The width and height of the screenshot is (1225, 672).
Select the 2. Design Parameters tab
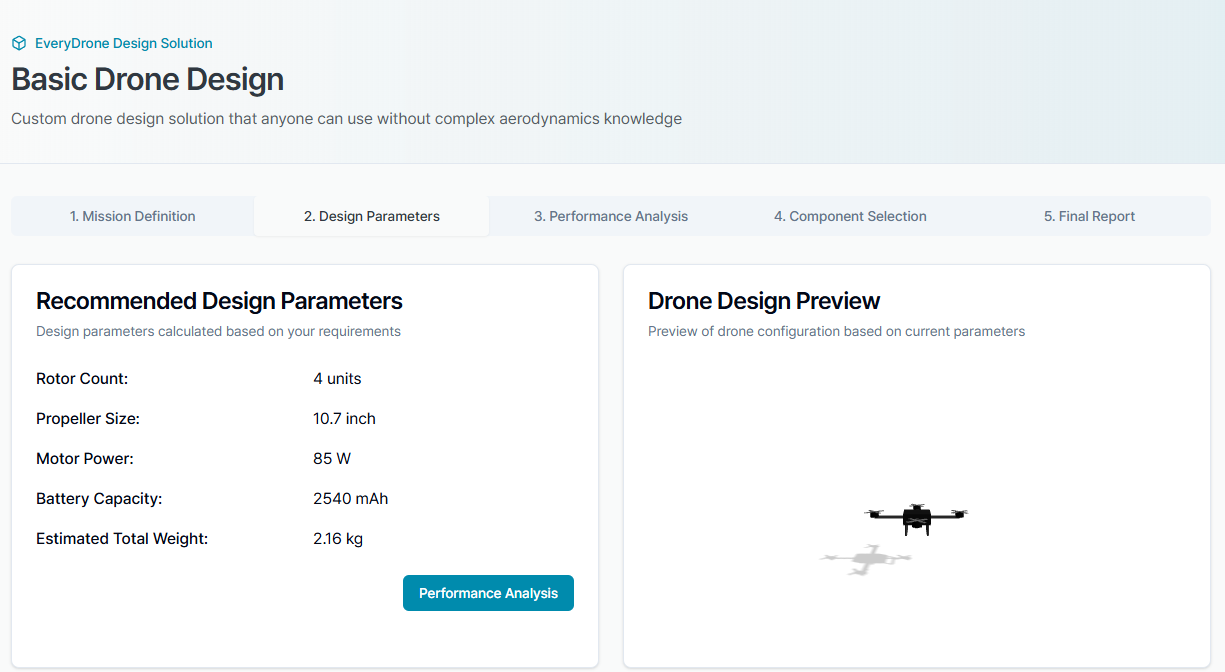point(372,216)
